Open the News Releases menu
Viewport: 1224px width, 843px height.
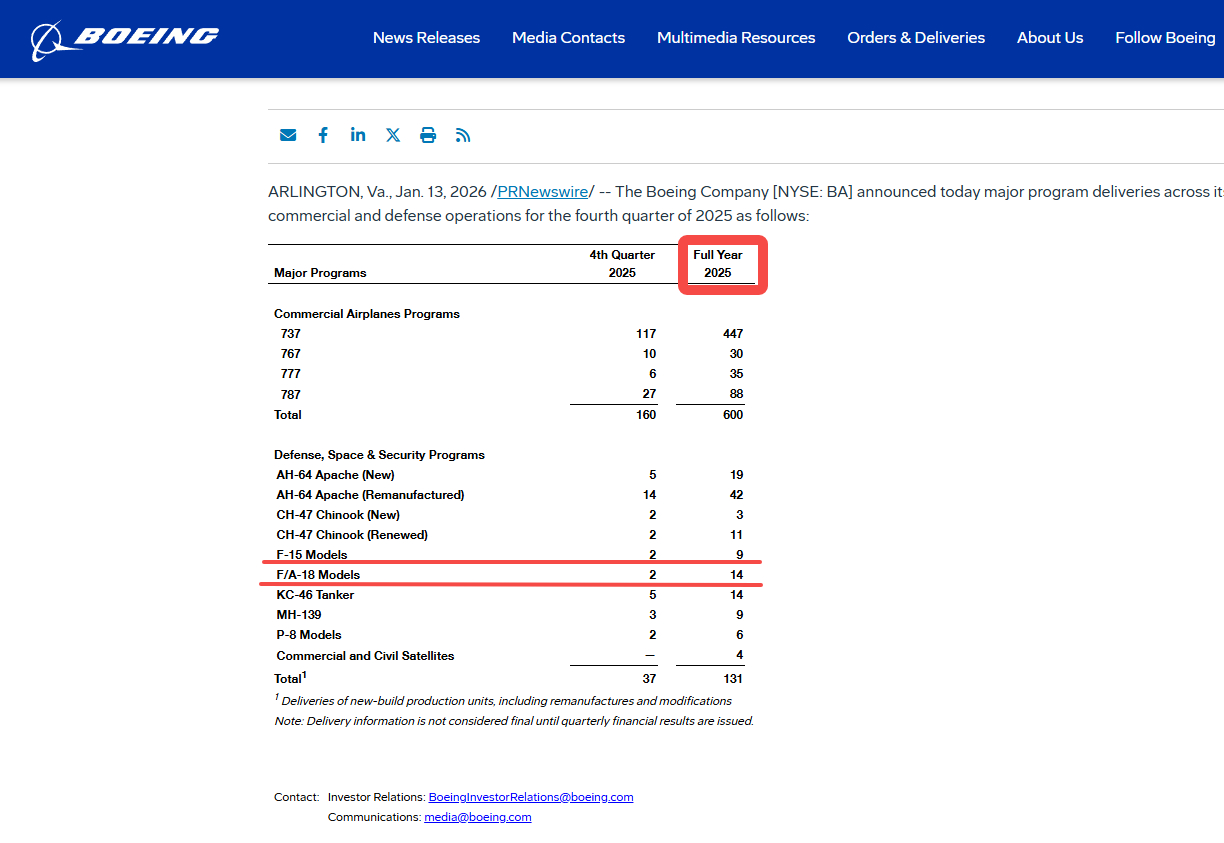[426, 38]
